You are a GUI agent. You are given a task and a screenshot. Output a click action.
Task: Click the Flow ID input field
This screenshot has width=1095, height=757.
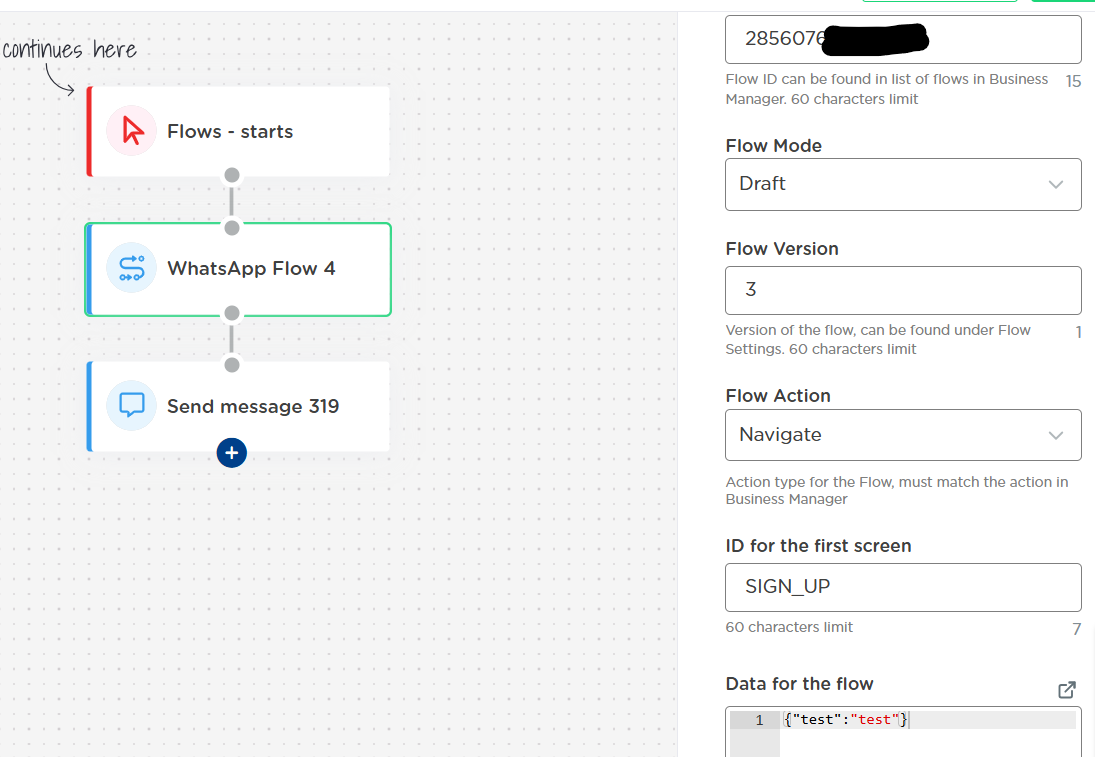(x=903, y=40)
